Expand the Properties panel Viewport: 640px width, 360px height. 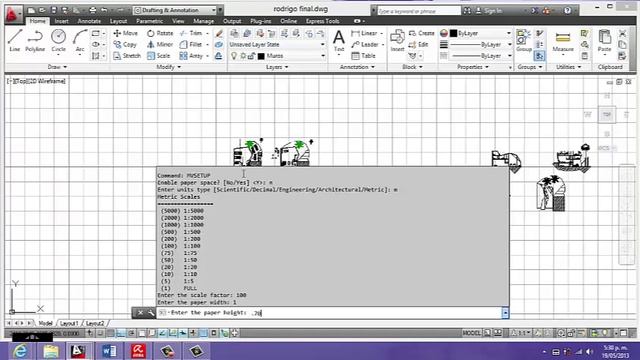[473, 67]
